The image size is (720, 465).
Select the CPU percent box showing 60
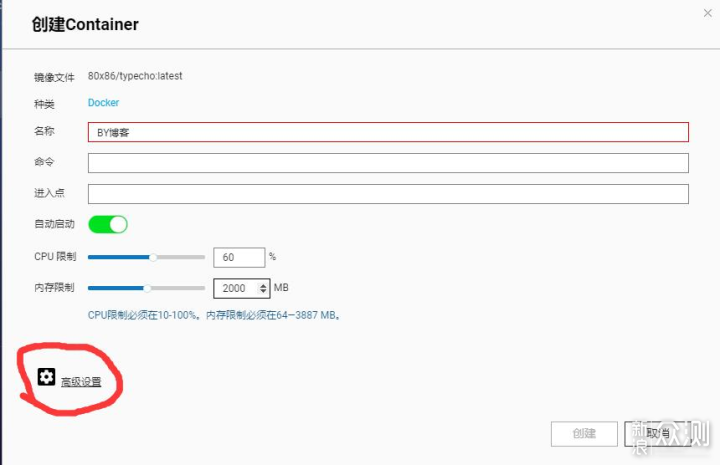[x=239, y=258]
